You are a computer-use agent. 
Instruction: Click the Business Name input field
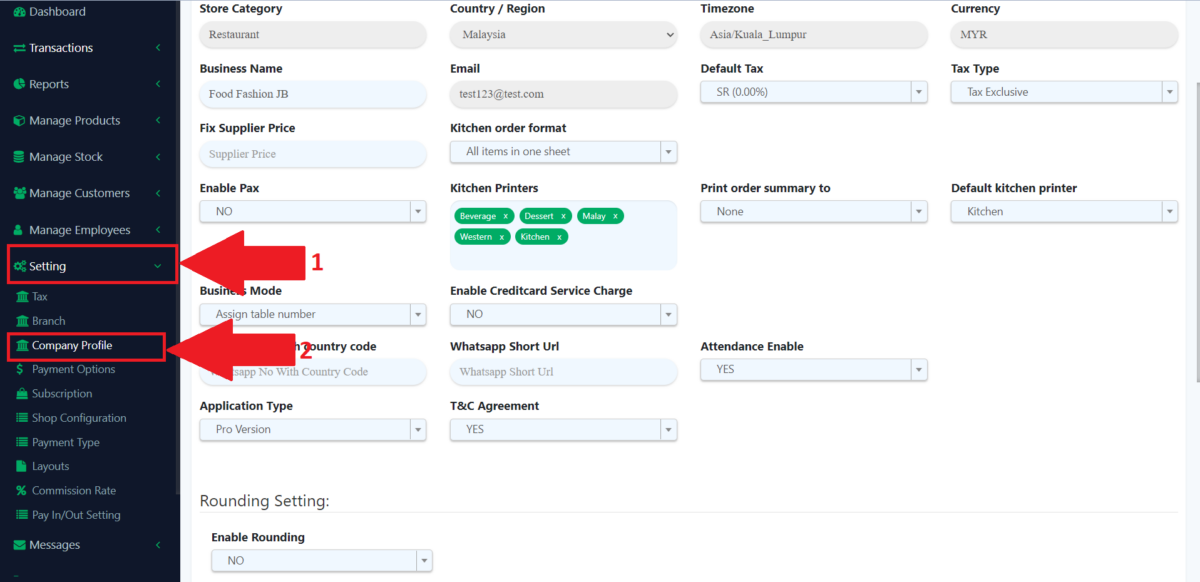pos(313,94)
